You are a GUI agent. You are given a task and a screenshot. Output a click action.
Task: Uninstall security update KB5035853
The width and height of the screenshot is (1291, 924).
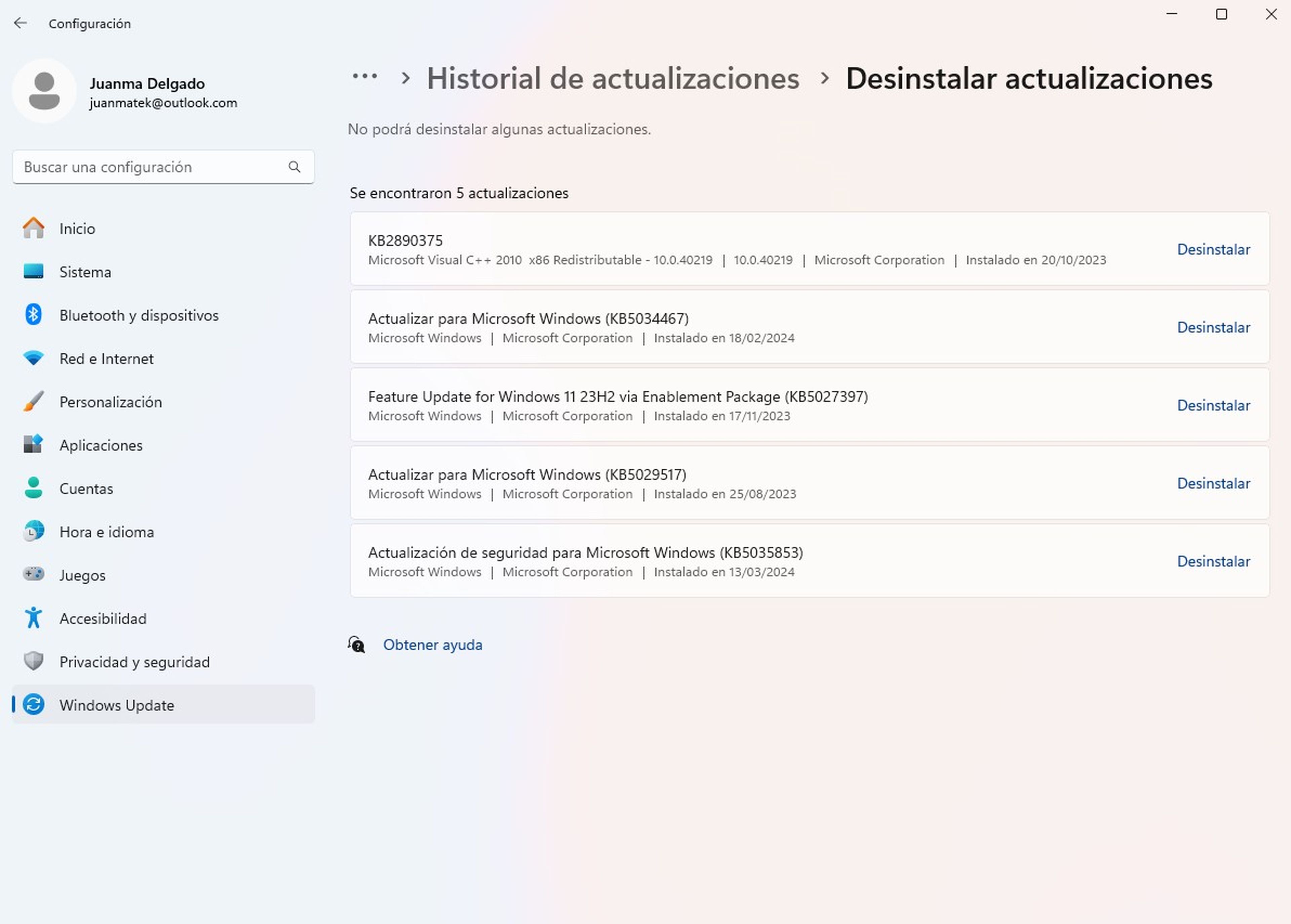[1213, 561]
